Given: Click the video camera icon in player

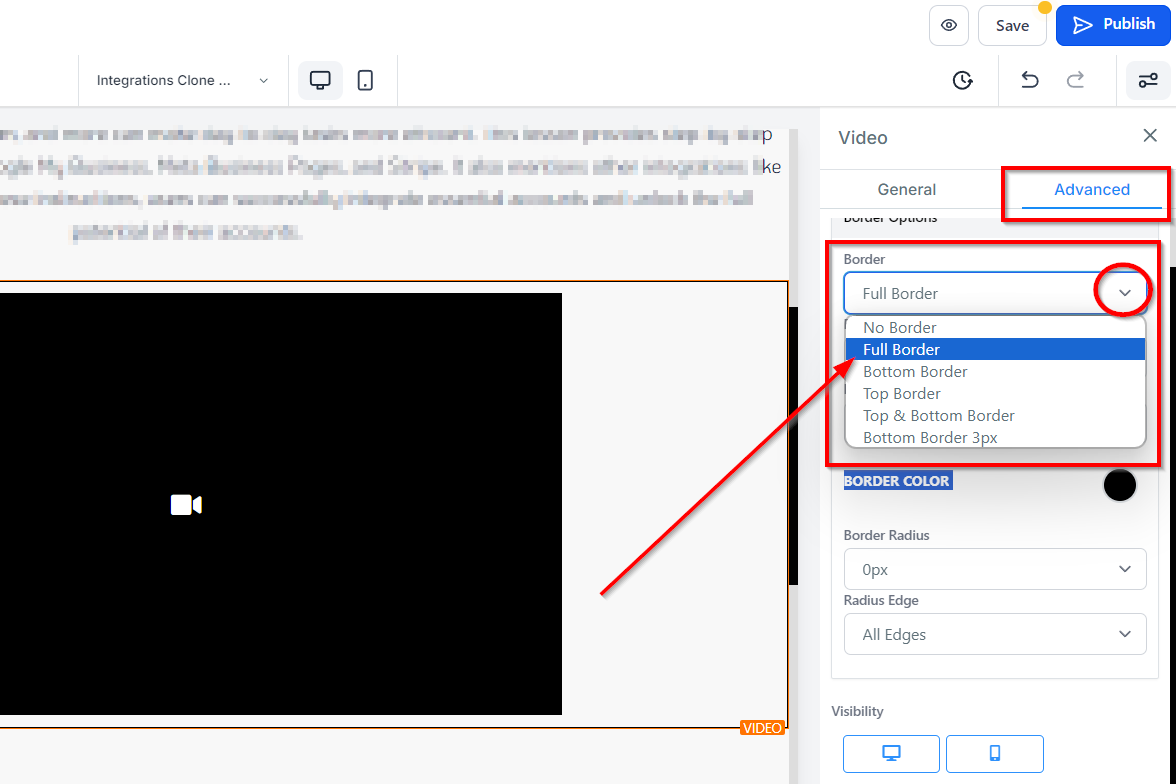Looking at the screenshot, I should click(x=186, y=505).
